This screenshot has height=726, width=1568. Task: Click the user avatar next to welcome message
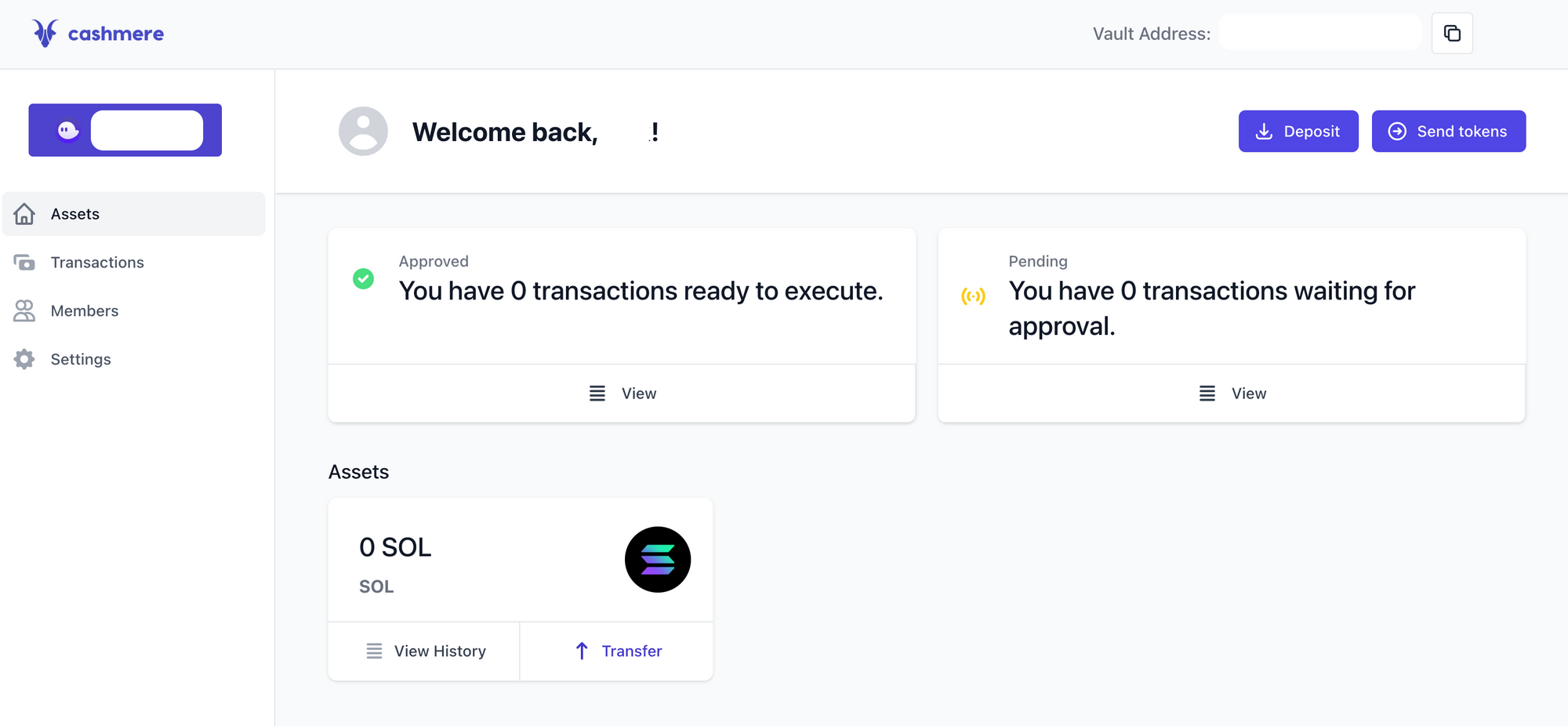363,131
